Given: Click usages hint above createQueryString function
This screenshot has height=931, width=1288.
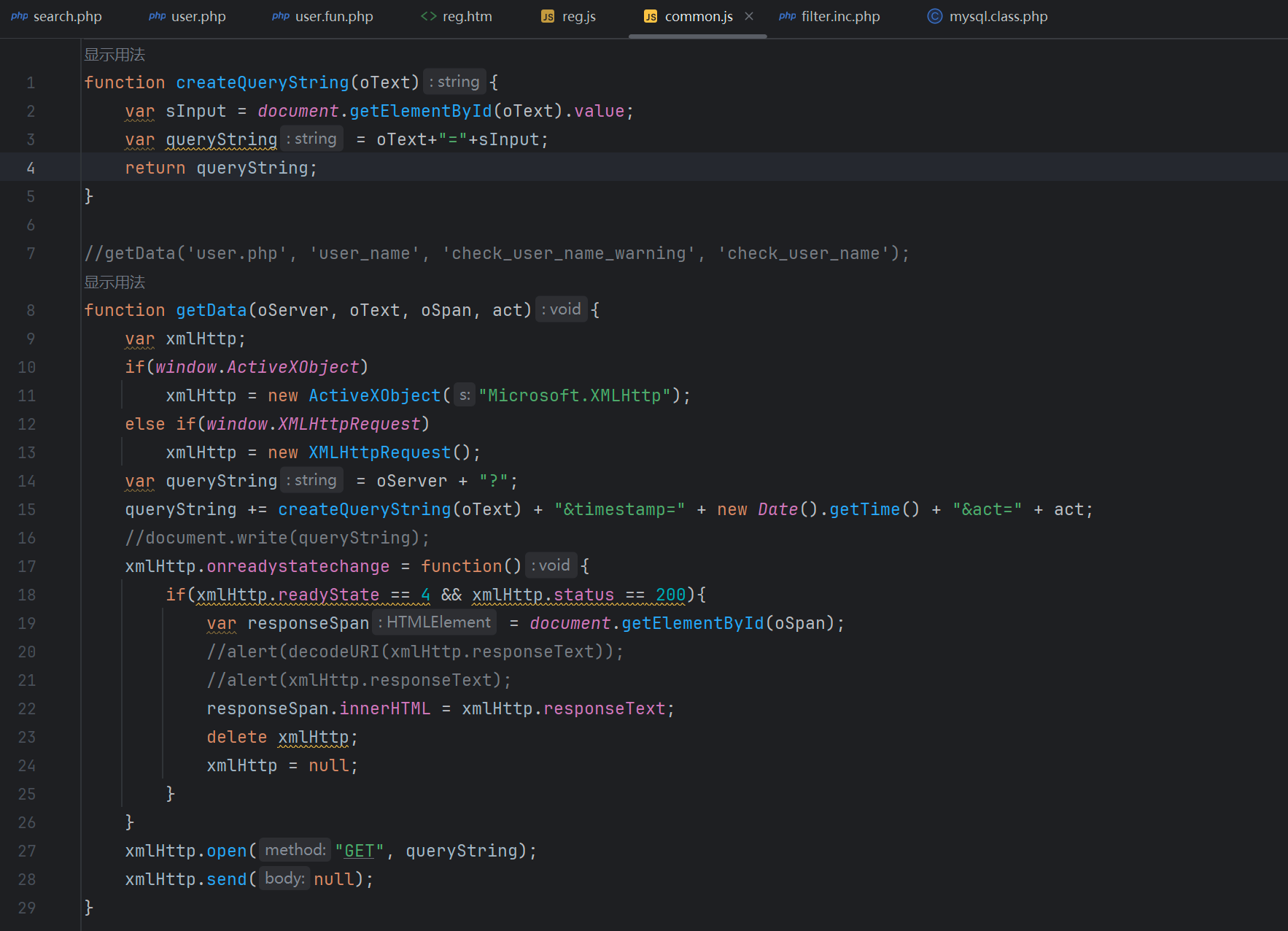Looking at the screenshot, I should point(115,55).
